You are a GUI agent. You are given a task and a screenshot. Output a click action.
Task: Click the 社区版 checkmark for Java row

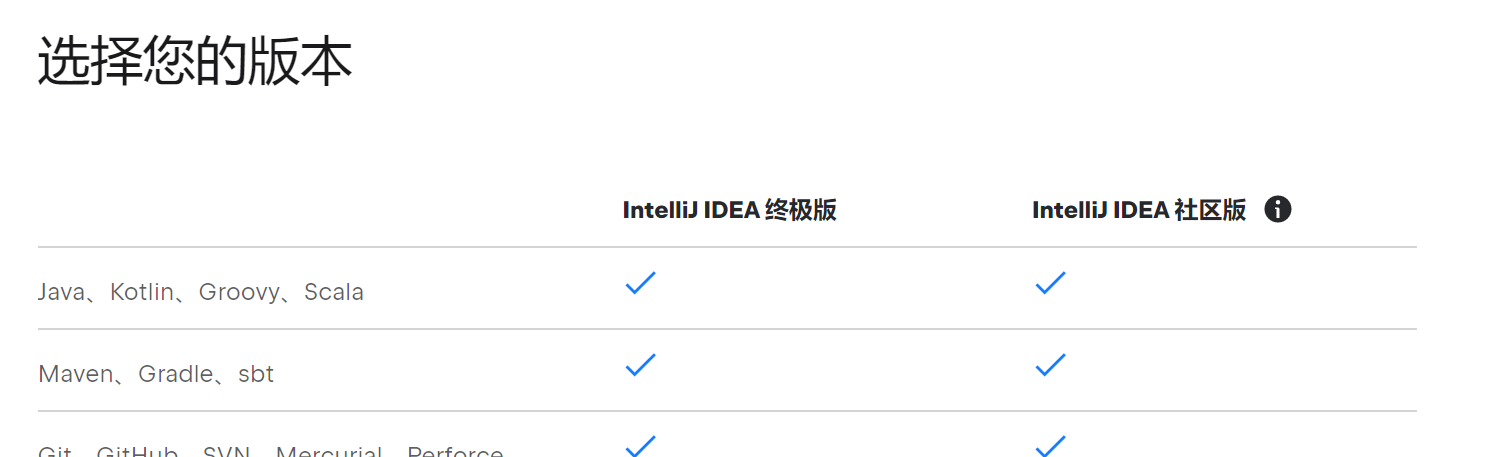(x=1050, y=283)
